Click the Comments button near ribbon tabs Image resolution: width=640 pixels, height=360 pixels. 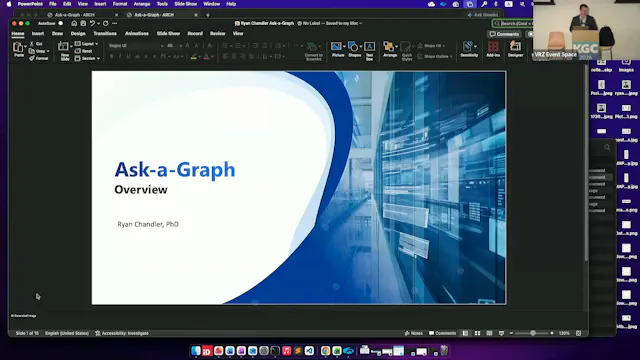point(504,34)
